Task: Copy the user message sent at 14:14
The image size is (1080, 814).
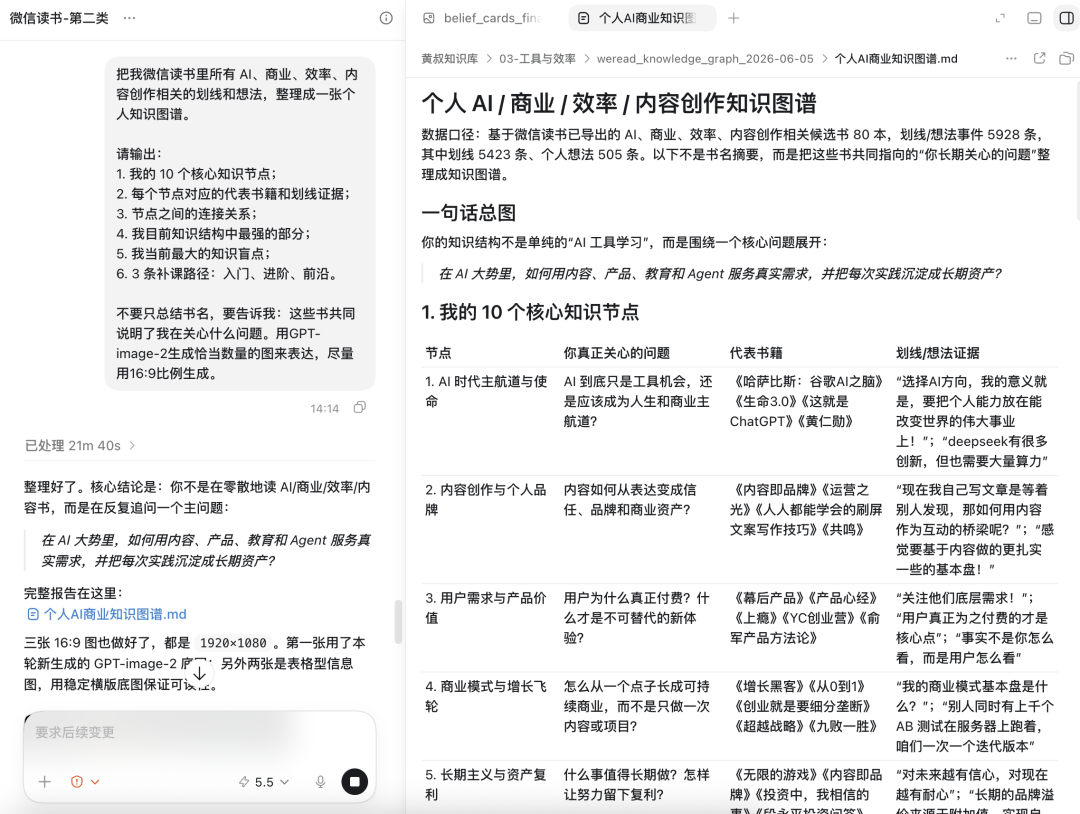Action: click(x=360, y=408)
